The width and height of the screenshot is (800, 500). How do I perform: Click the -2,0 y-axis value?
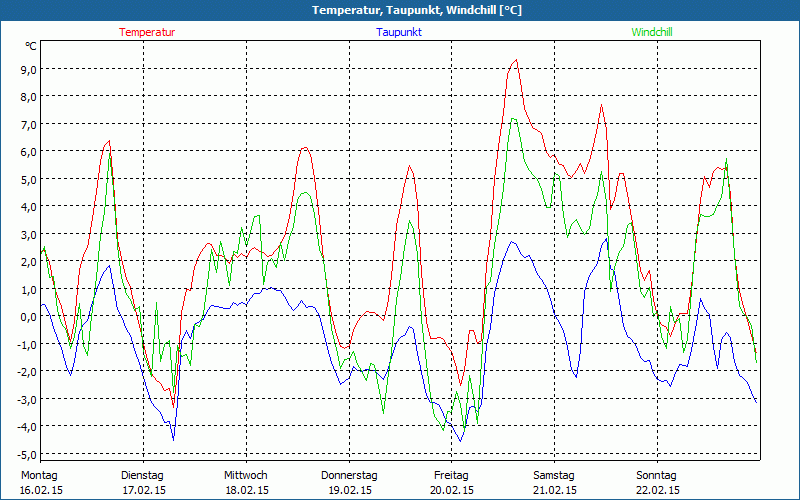(26, 372)
